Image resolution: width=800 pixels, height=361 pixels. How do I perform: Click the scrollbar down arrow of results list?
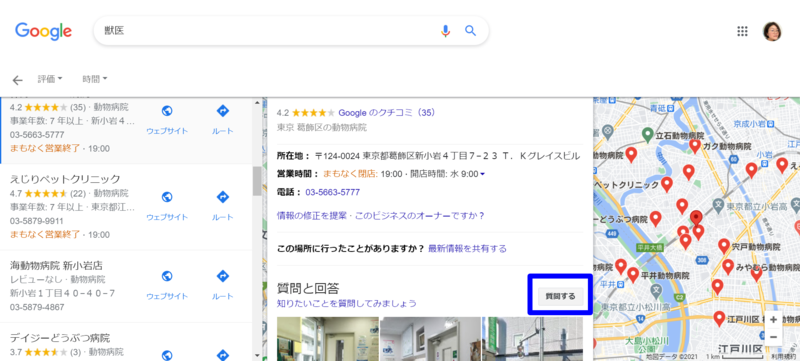[257, 356]
